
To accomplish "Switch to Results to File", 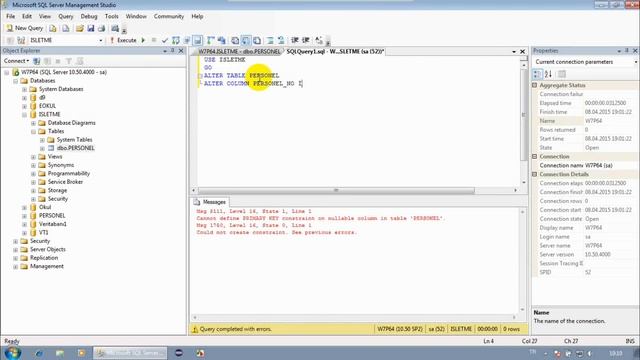I will 257,40.
